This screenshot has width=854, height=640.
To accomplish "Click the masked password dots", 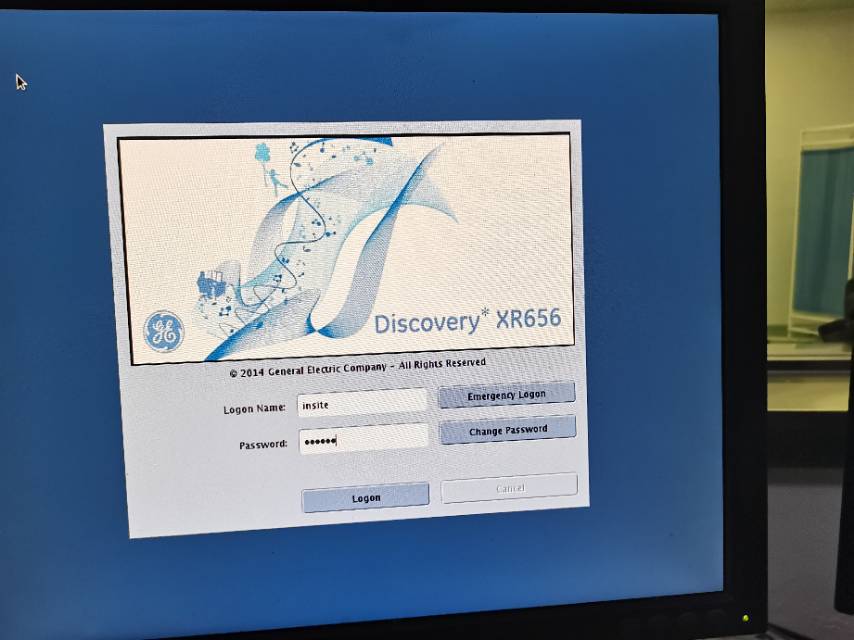I will coord(320,441).
